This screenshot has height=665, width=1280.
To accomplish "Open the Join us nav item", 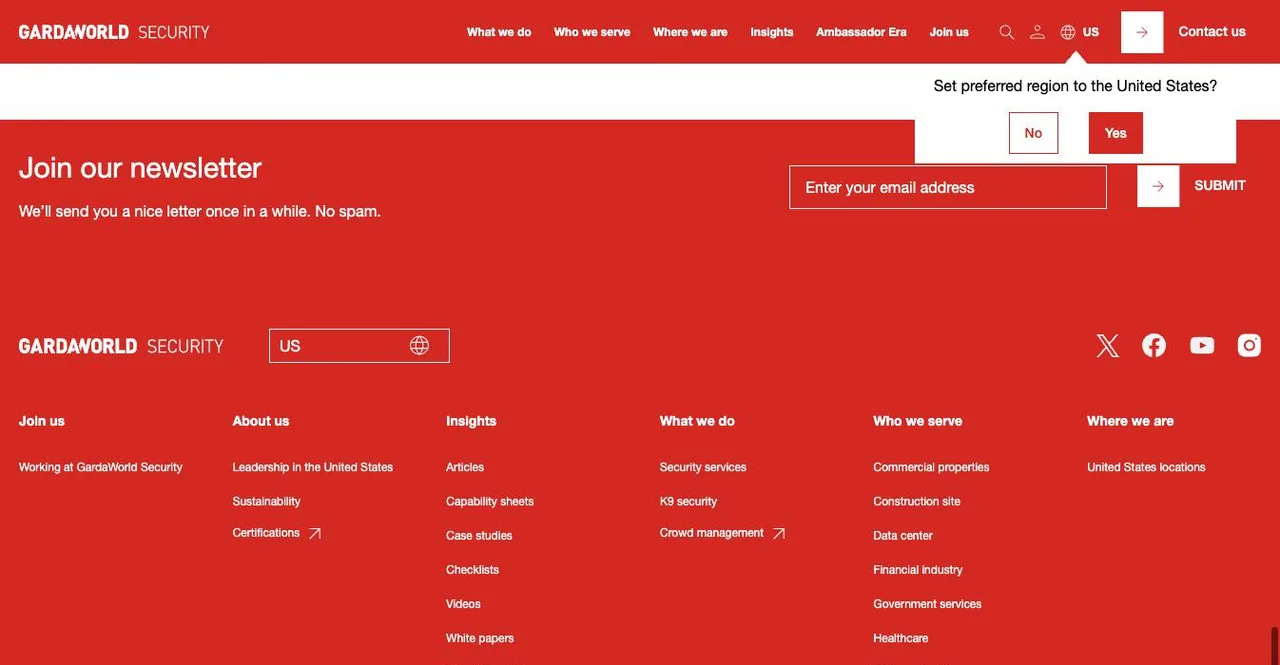I will click(949, 32).
